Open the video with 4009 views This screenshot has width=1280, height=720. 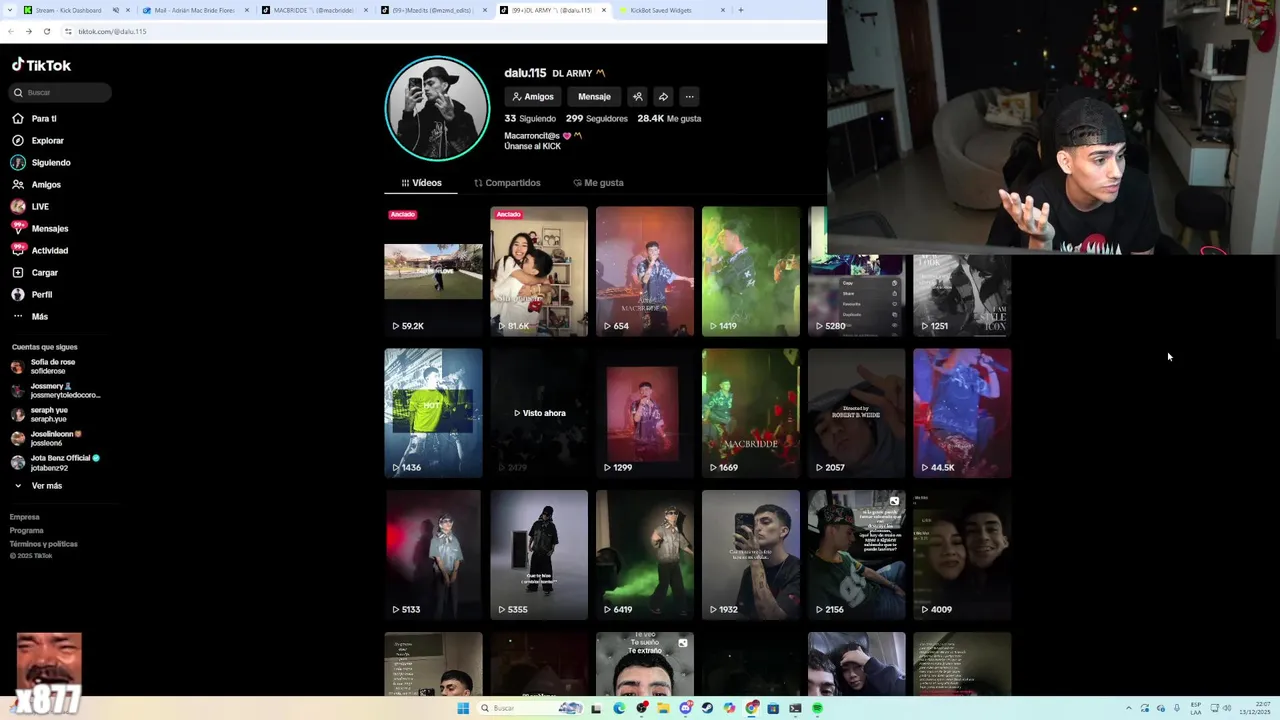coord(962,555)
